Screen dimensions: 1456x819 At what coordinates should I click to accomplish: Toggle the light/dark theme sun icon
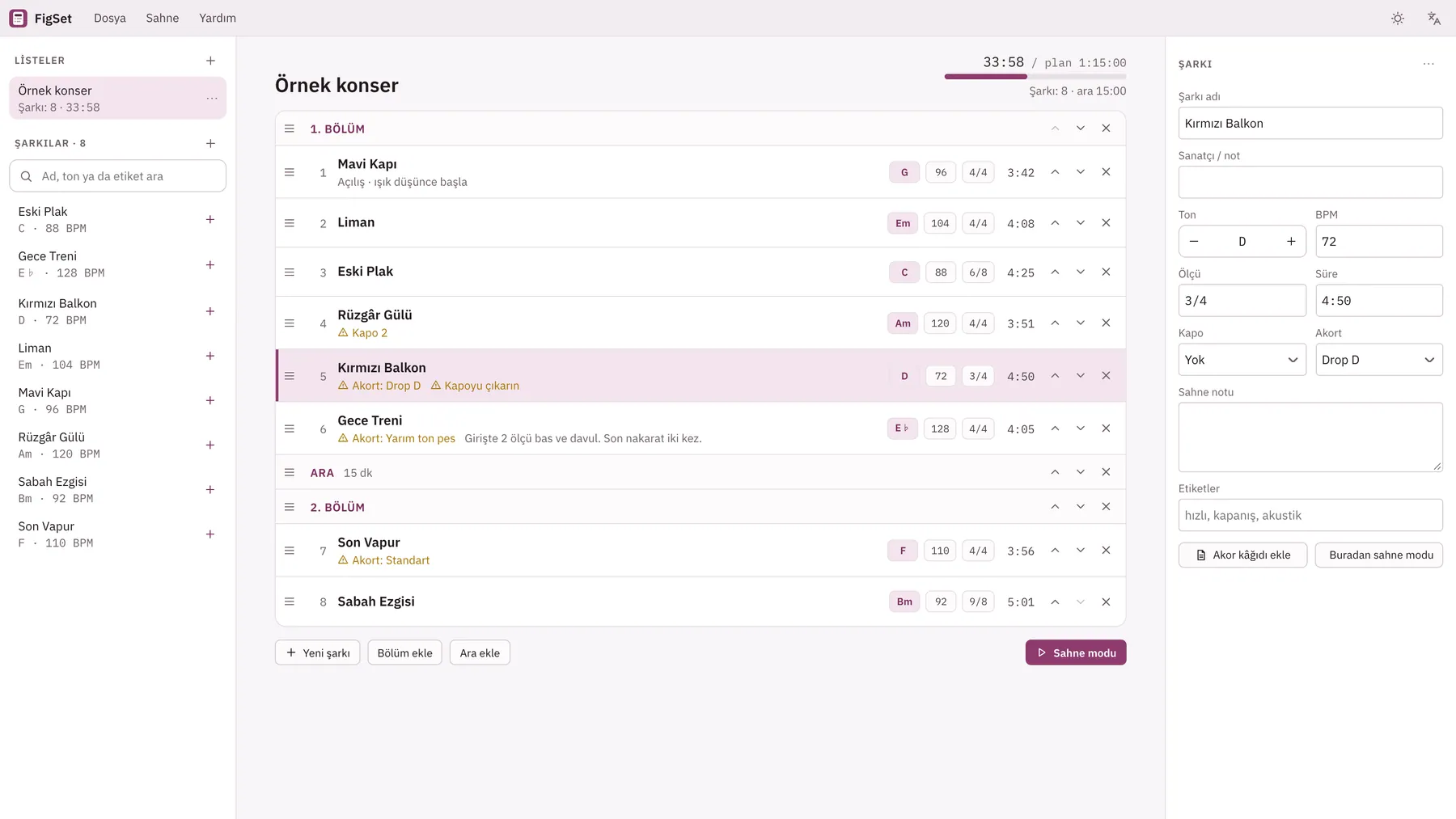click(1397, 18)
